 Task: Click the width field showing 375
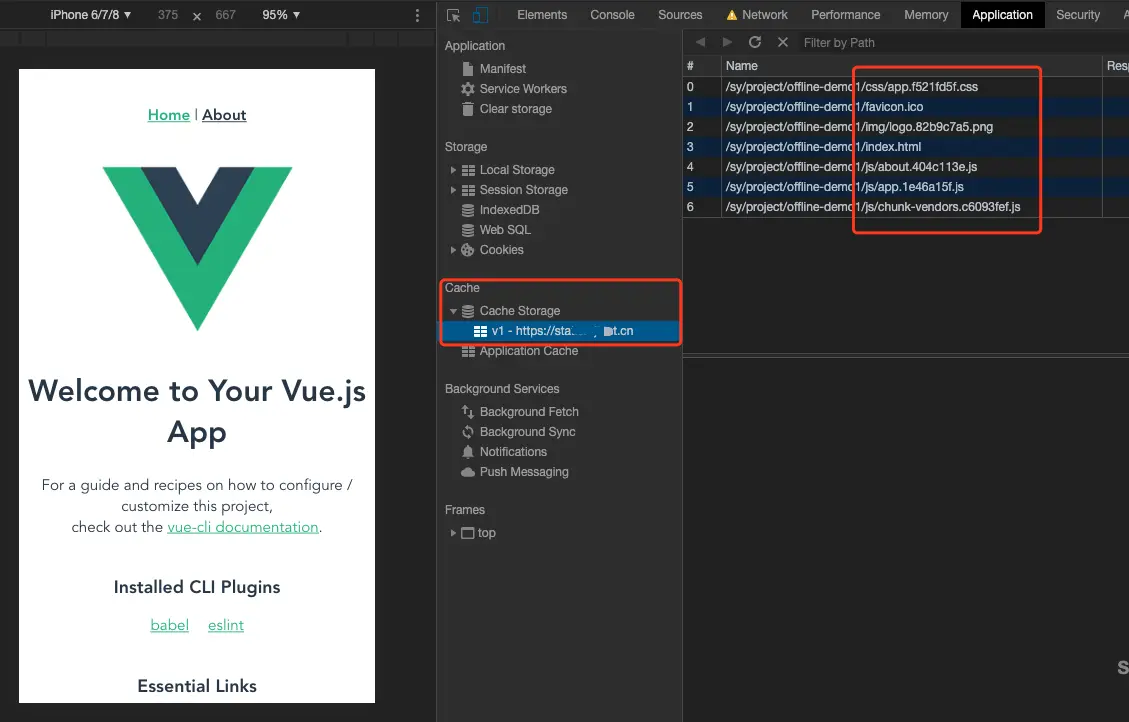(x=168, y=14)
